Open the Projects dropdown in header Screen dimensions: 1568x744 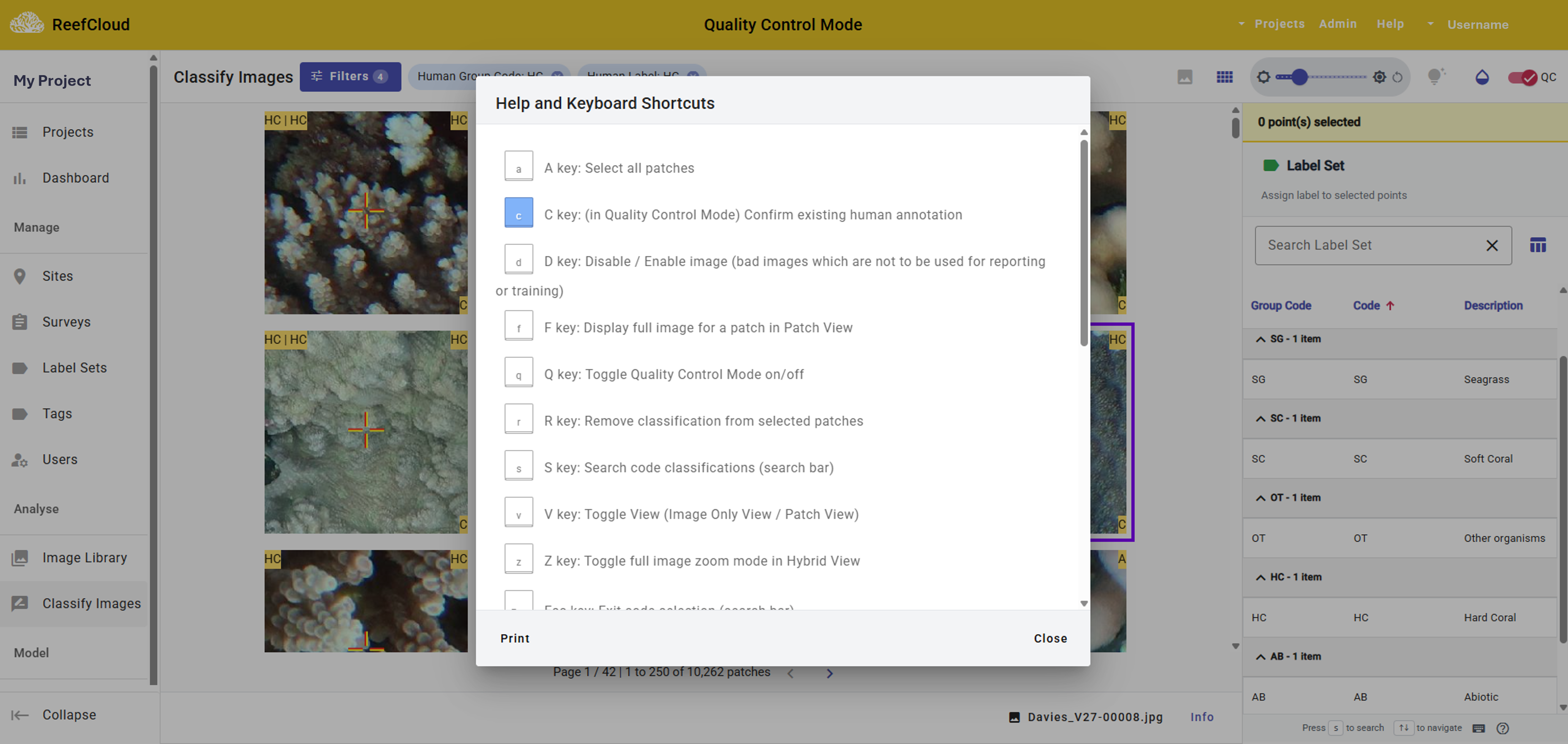pyautogui.click(x=1278, y=24)
